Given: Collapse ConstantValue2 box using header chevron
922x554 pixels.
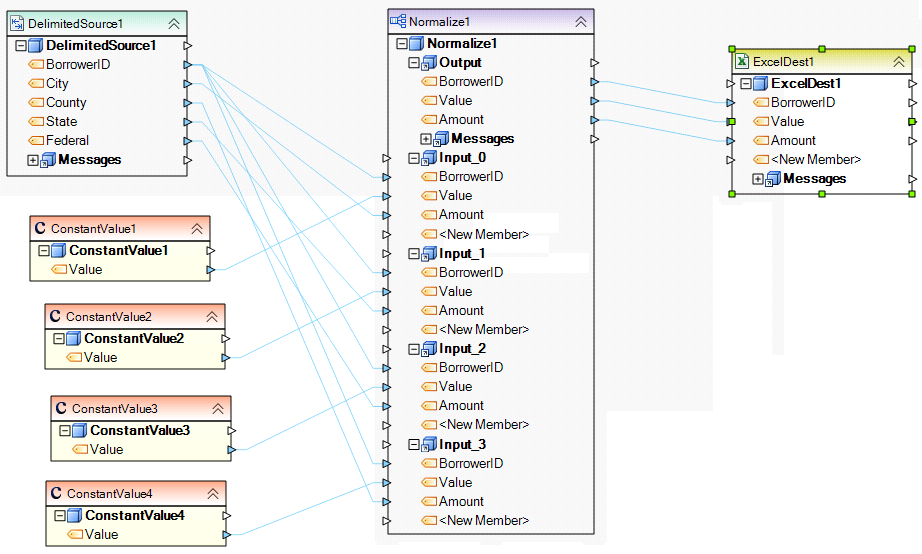Looking at the screenshot, I should click(x=211, y=317).
